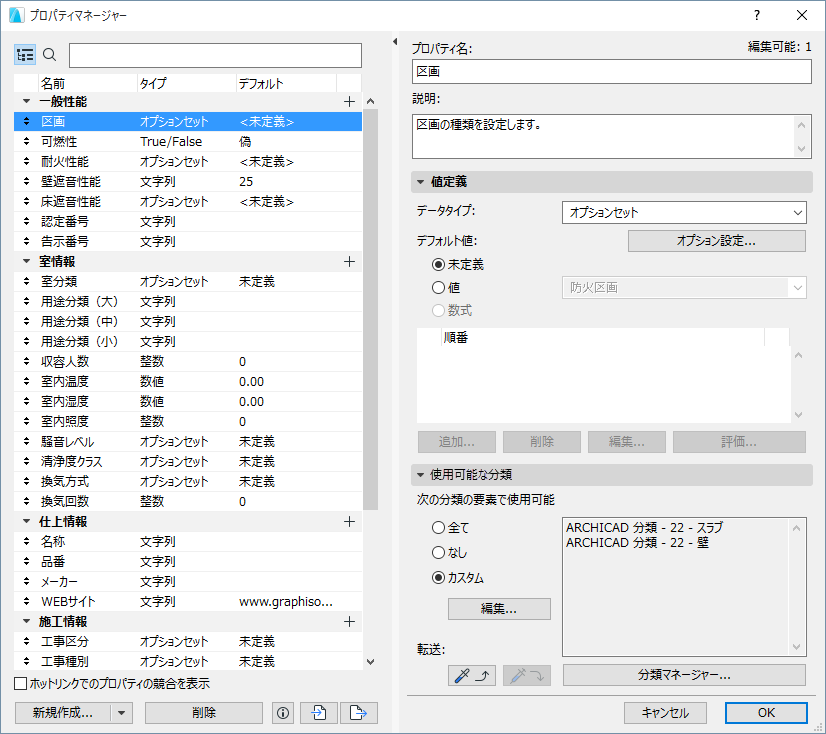This screenshot has height=734, width=826.
Task: Pick up settings with eyedropper icon
Action: [x=471, y=676]
